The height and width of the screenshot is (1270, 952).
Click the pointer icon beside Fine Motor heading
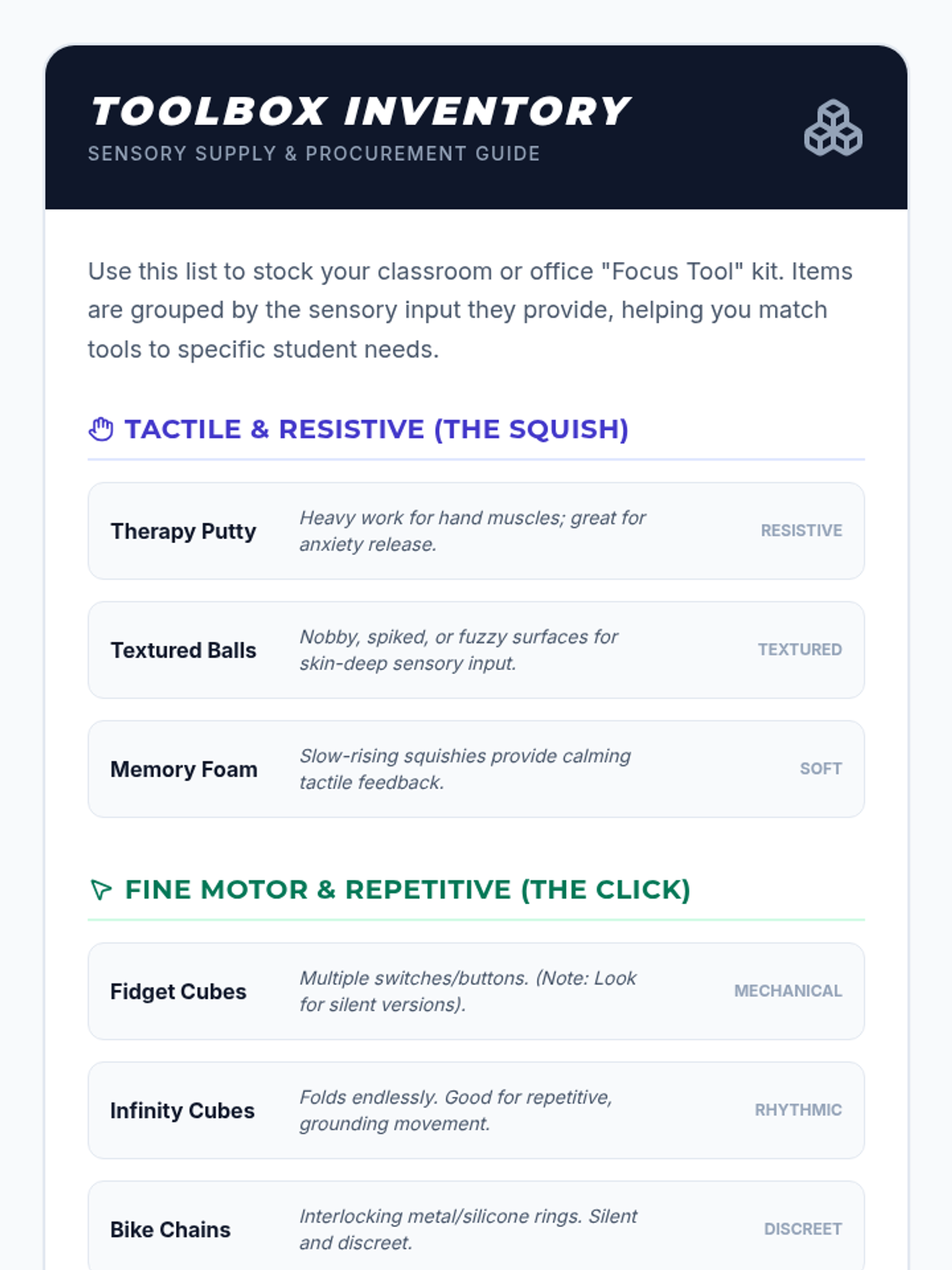(x=101, y=890)
